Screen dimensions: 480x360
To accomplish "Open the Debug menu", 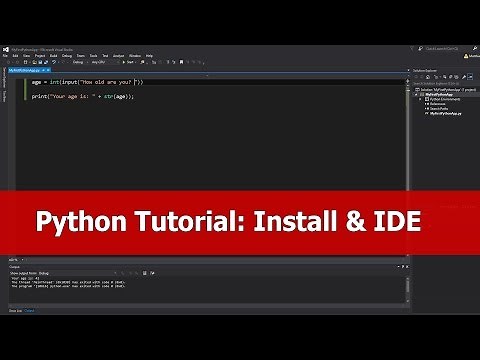I will pos(67,56).
